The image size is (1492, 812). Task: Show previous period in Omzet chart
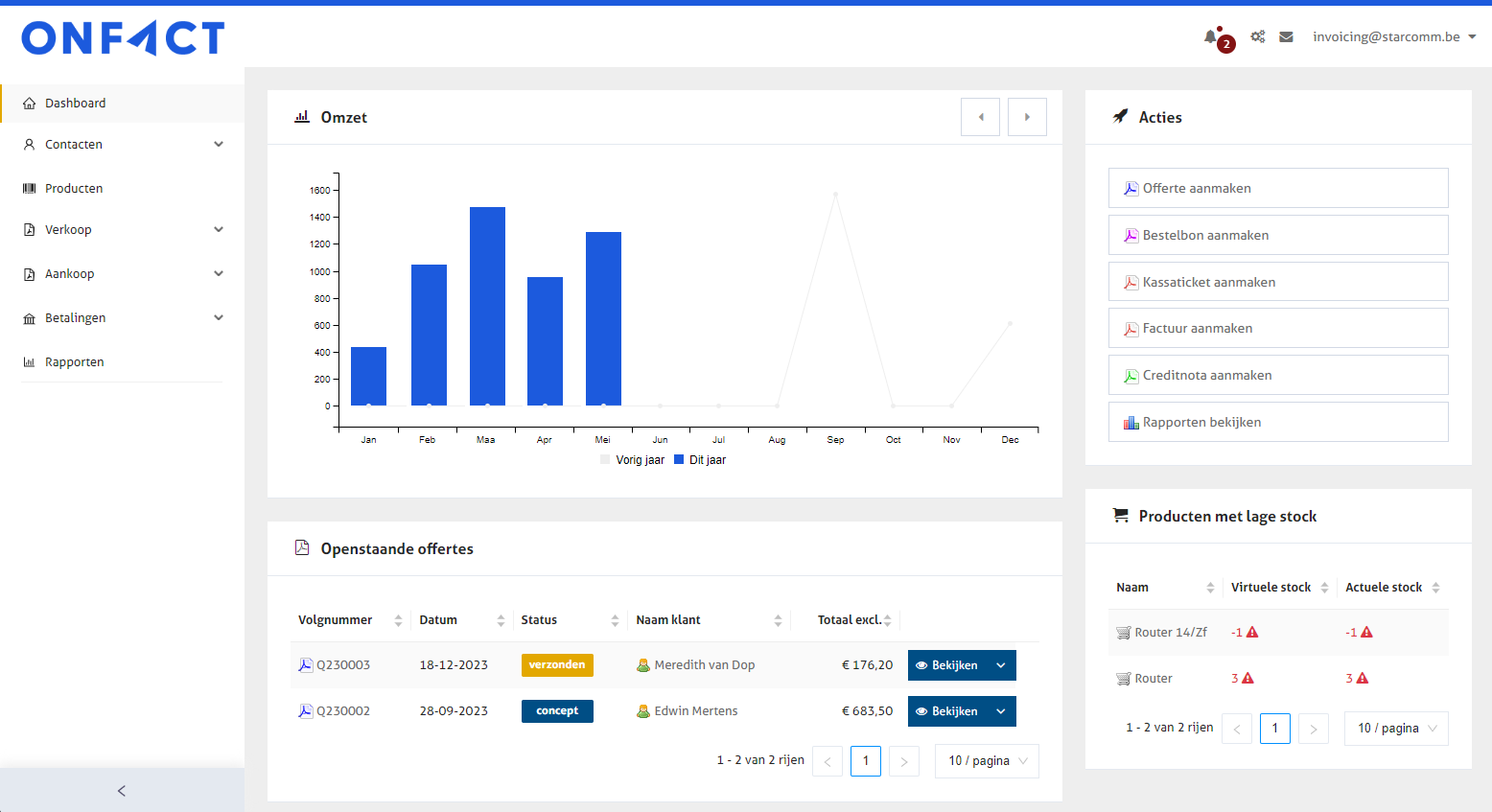pos(980,117)
